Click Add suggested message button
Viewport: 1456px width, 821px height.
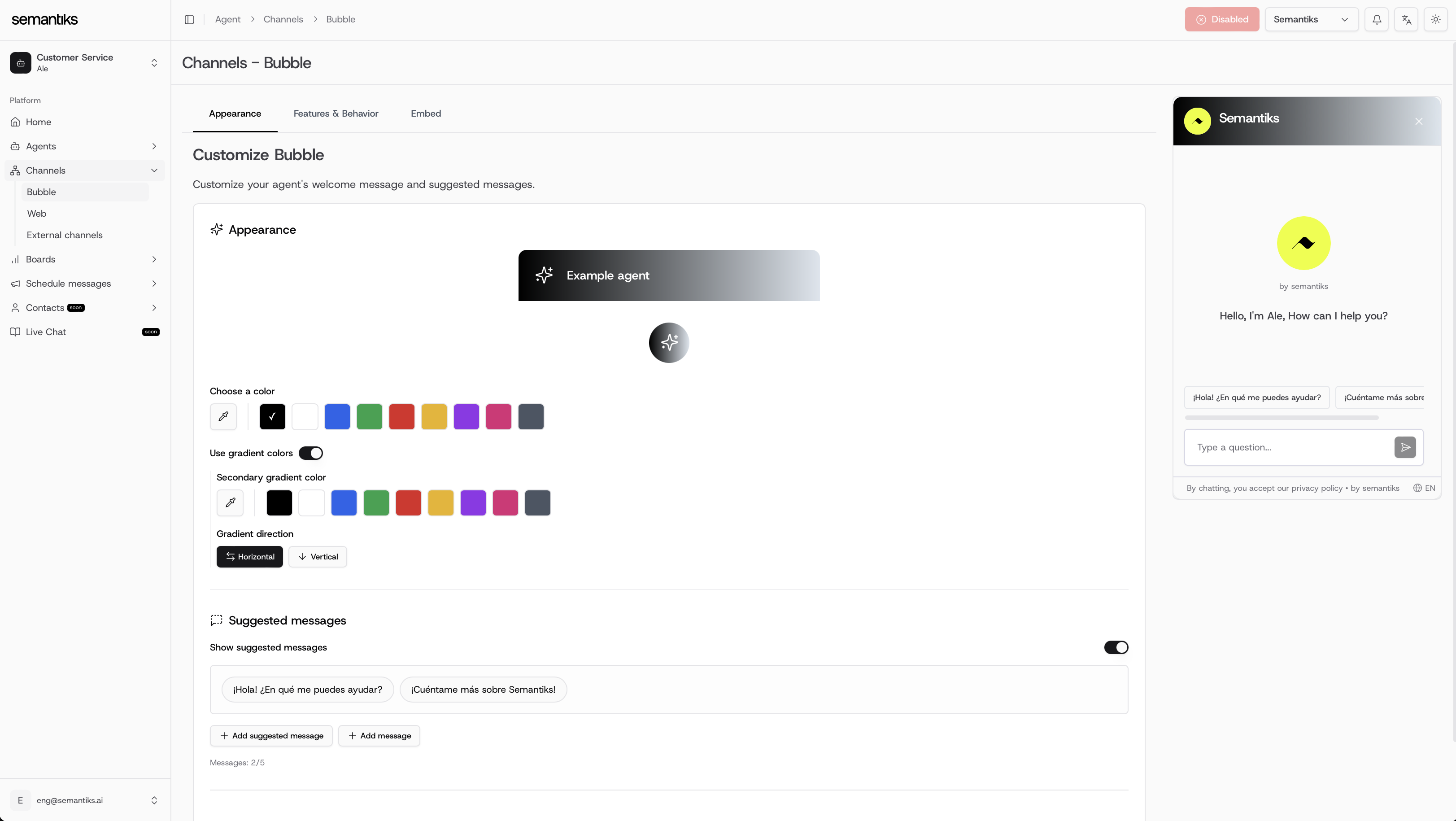271,736
